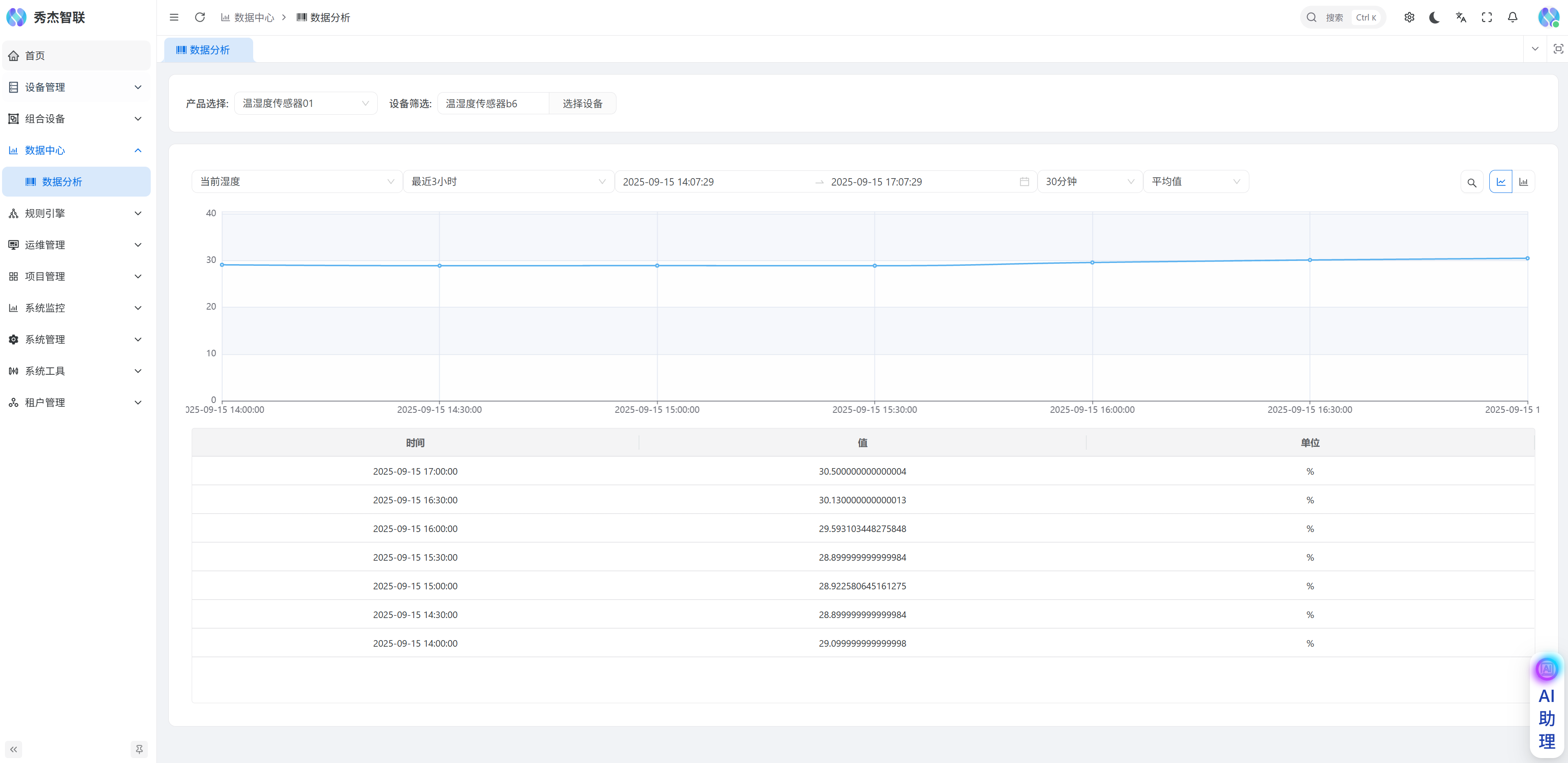Select the 数据分析 page tab
The width and height of the screenshot is (1568, 763).
(x=209, y=50)
